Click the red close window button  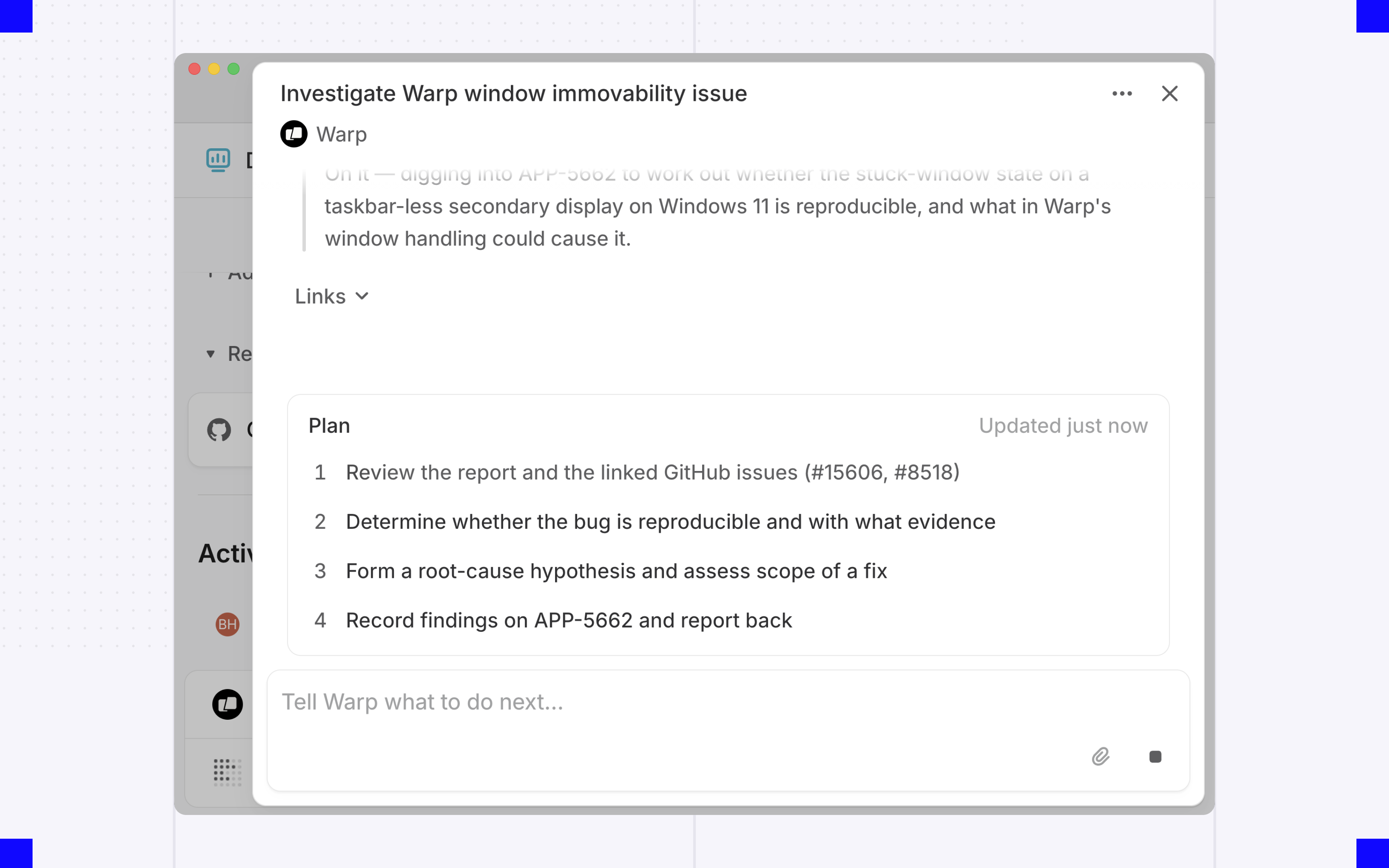click(x=195, y=69)
